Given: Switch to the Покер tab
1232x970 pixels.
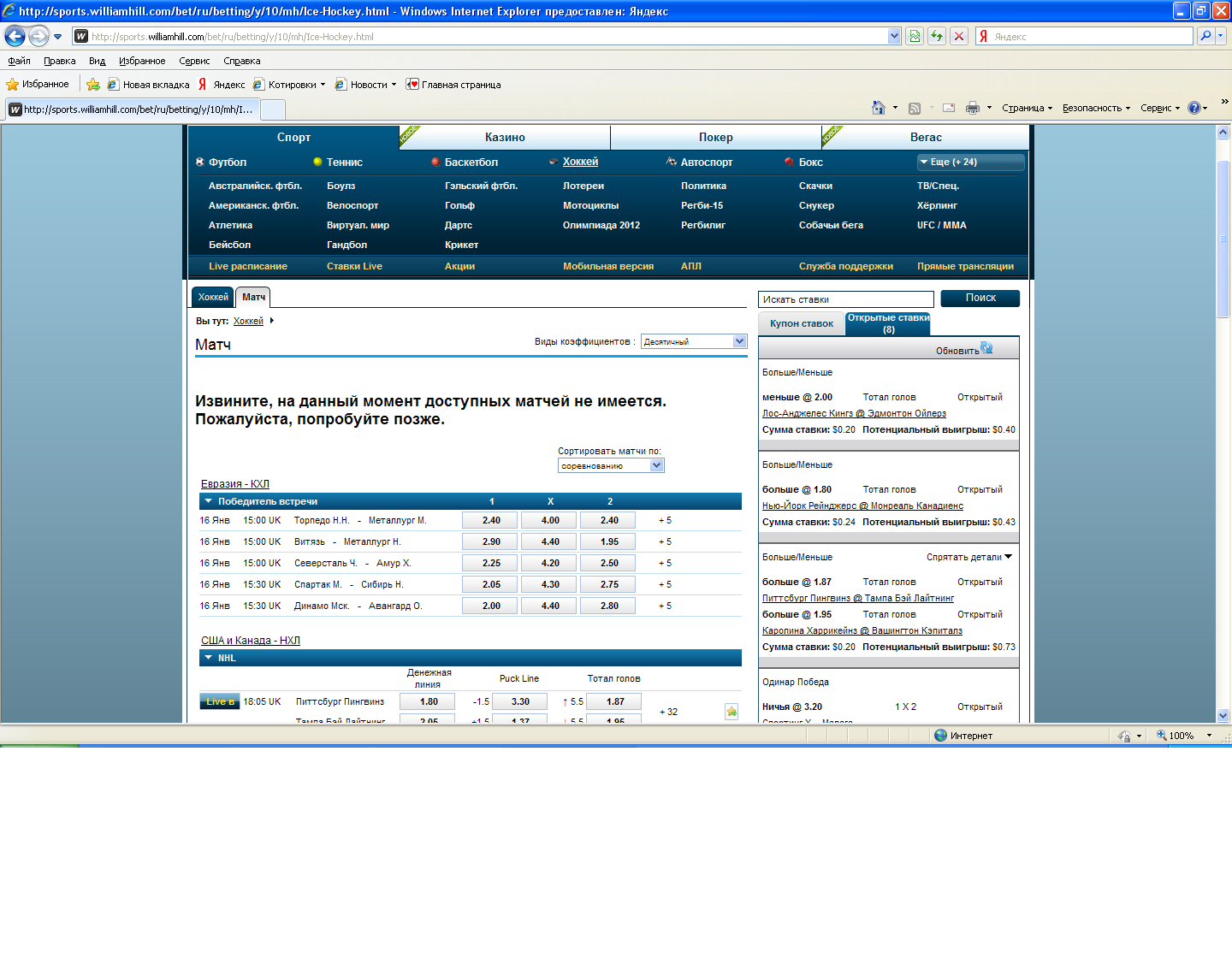Looking at the screenshot, I should pos(716,137).
